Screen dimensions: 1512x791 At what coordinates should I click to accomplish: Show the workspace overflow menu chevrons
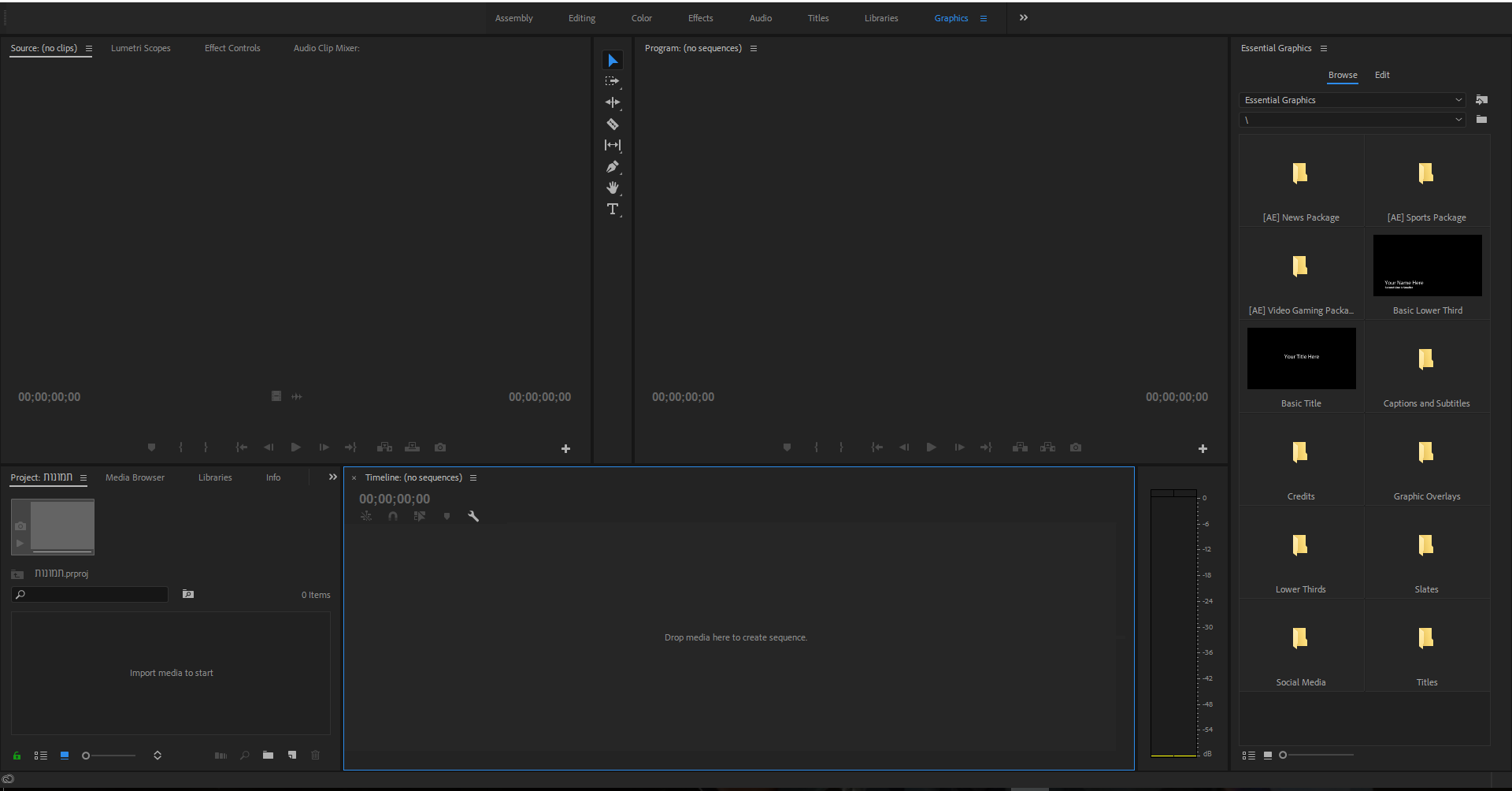(x=1024, y=18)
